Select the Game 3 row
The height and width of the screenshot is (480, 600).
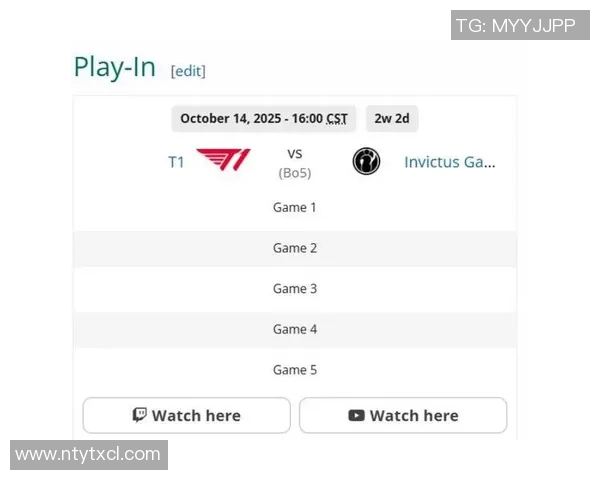(295, 289)
